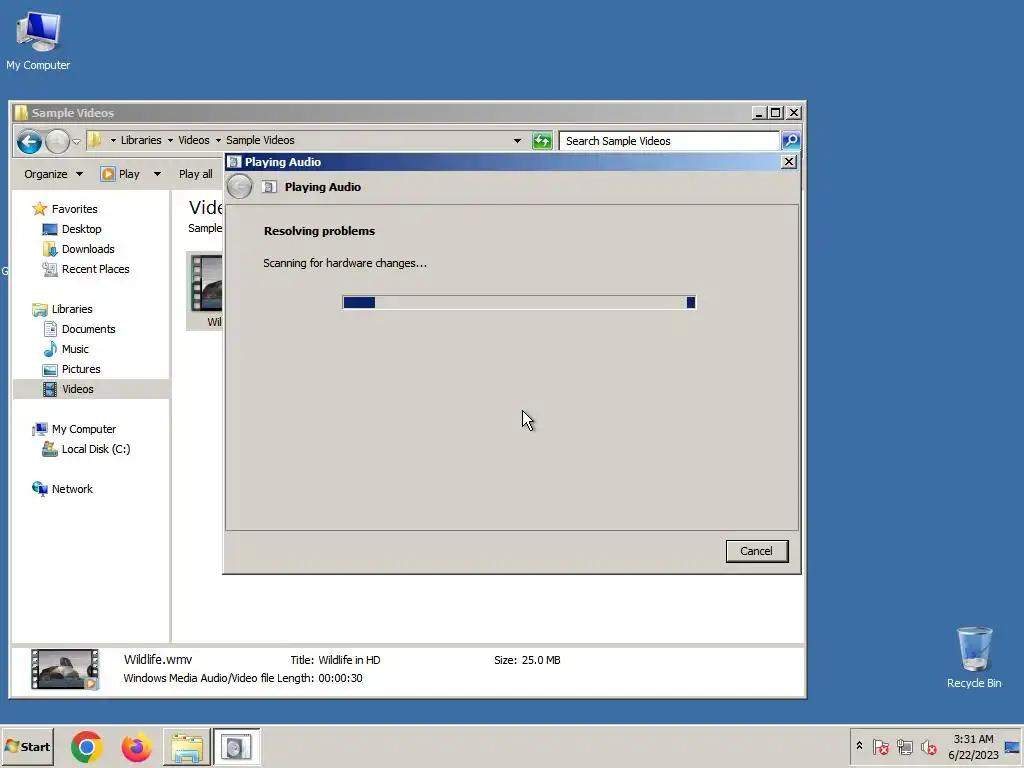Click the network tray icon
Screen dimensions: 1024x768
[904, 747]
